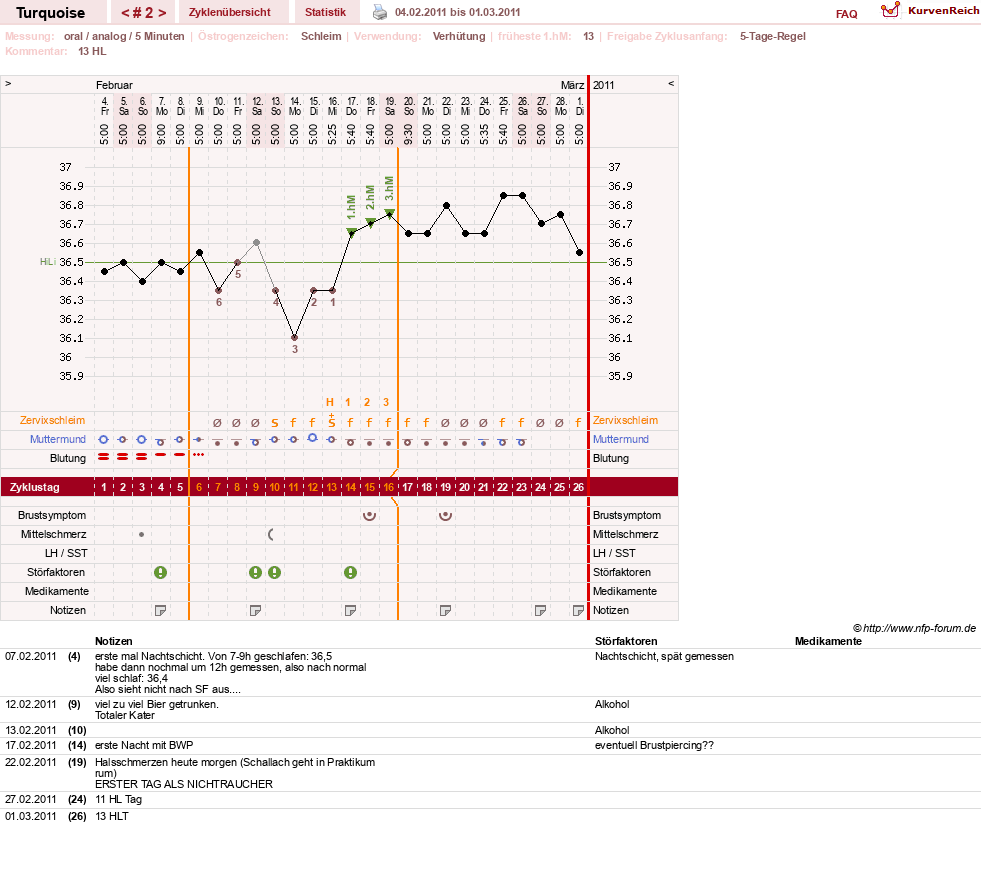Image resolution: width=981 pixels, height=885 pixels.
Task: Go to previous cycle with the < arrow
Action: (125, 13)
